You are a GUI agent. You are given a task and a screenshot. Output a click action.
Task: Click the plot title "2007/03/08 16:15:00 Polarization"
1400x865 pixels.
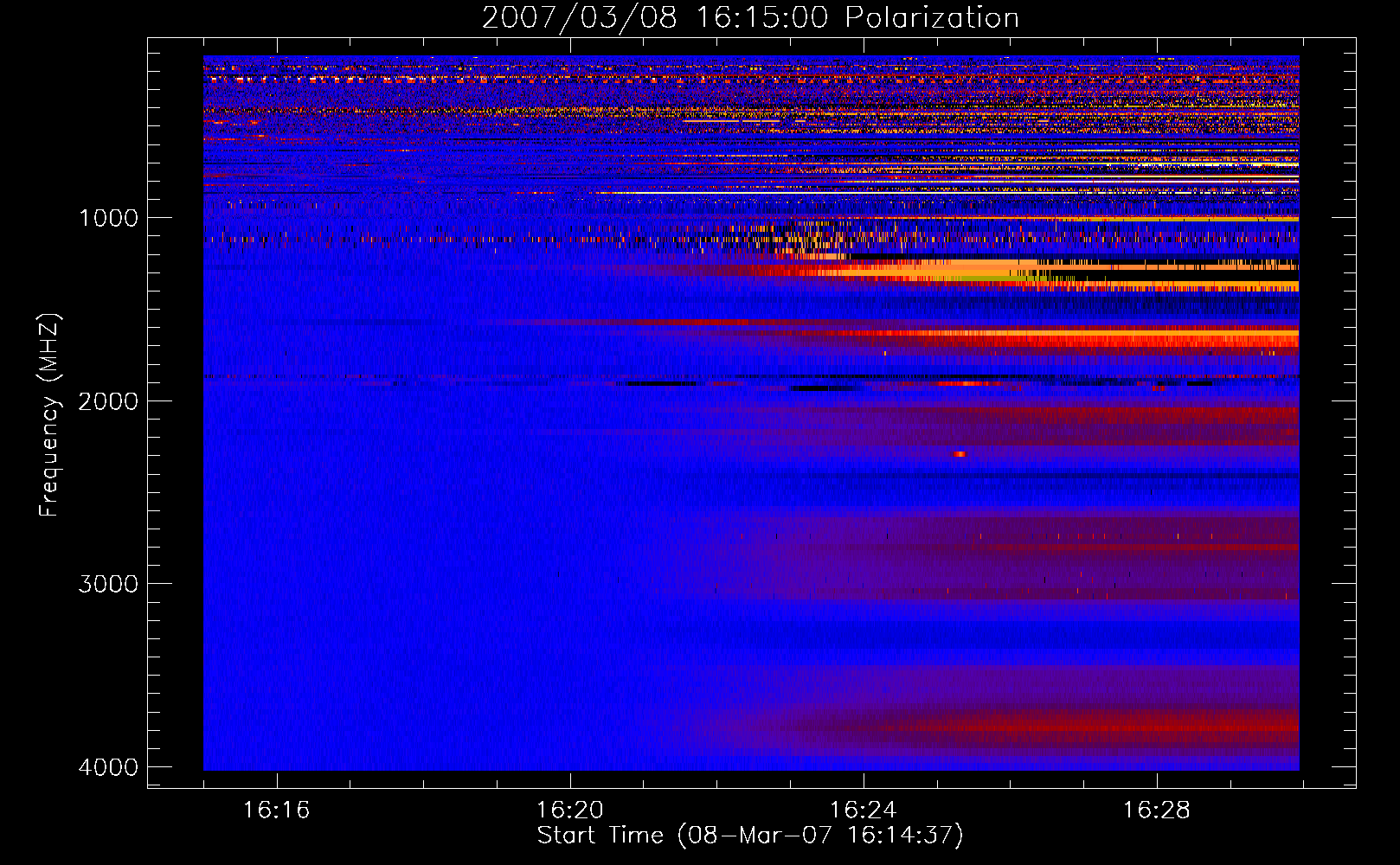coord(750,18)
